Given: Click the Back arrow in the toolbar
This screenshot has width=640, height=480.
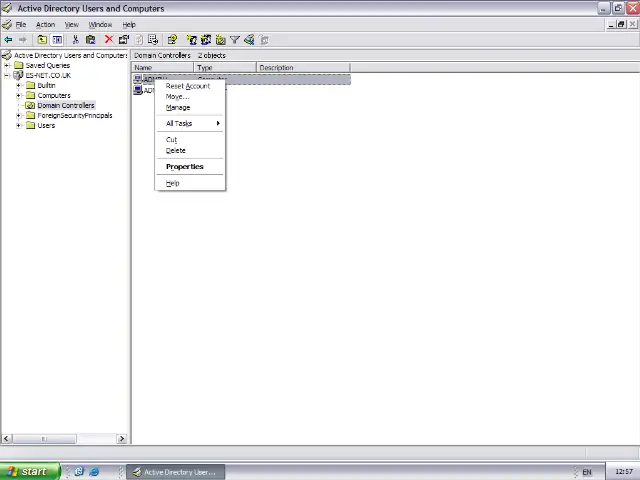Looking at the screenshot, I should pos(8,40).
